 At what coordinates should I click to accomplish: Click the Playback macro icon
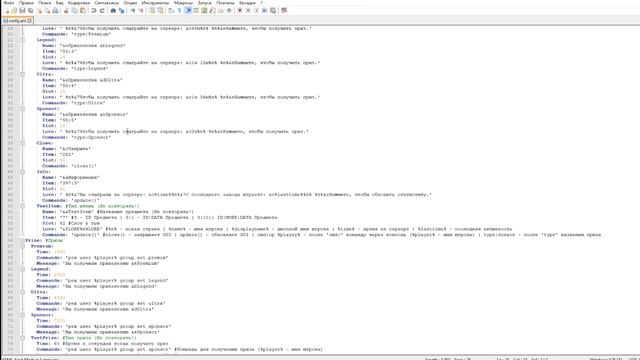click(x=256, y=10)
